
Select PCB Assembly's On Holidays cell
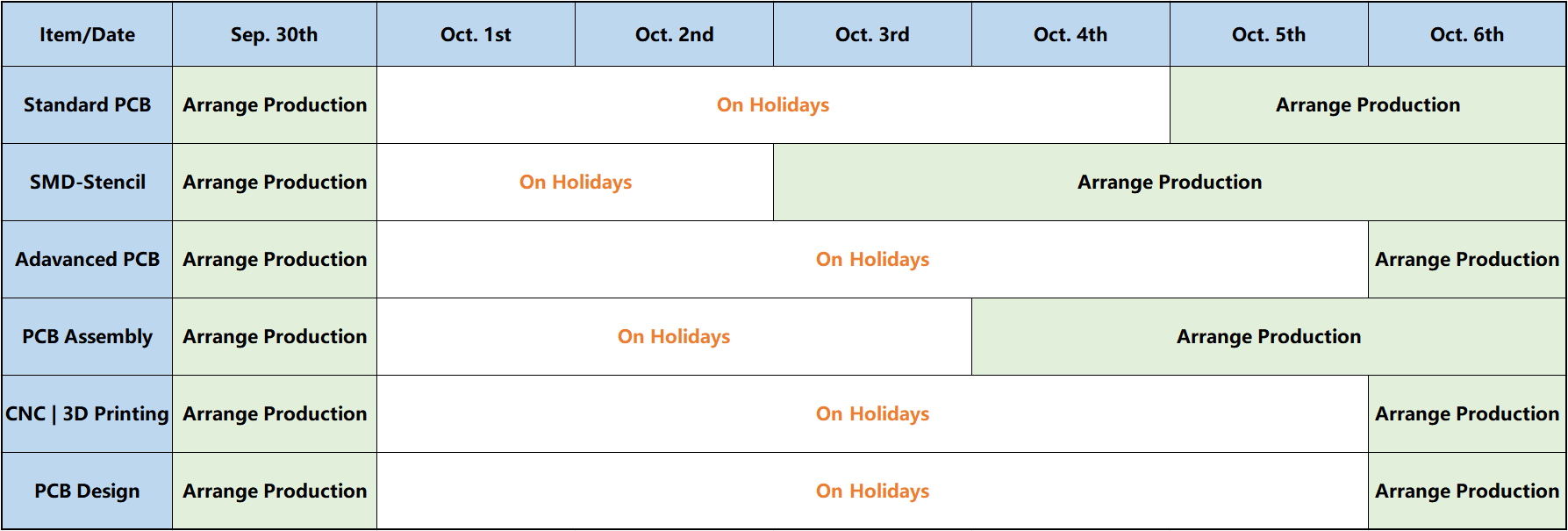(674, 336)
